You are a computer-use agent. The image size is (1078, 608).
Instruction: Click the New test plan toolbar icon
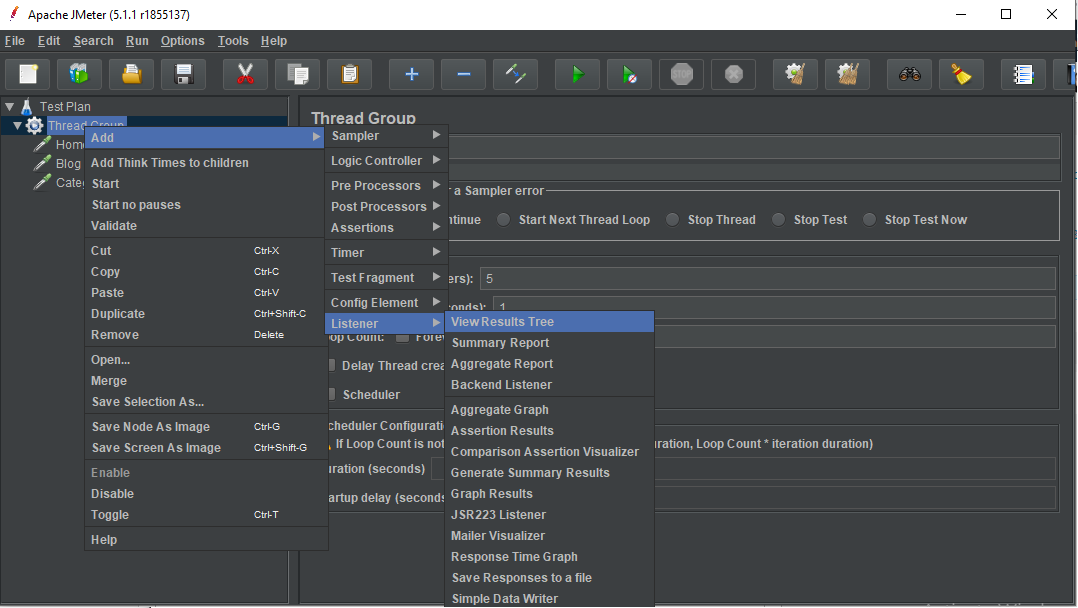[28, 74]
